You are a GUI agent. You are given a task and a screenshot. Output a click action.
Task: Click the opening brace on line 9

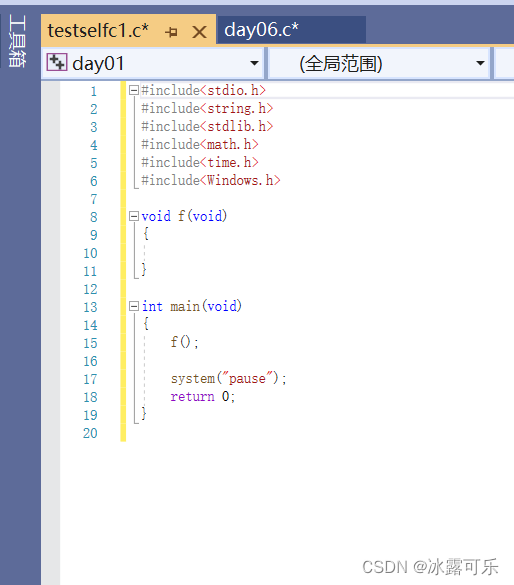146,234
